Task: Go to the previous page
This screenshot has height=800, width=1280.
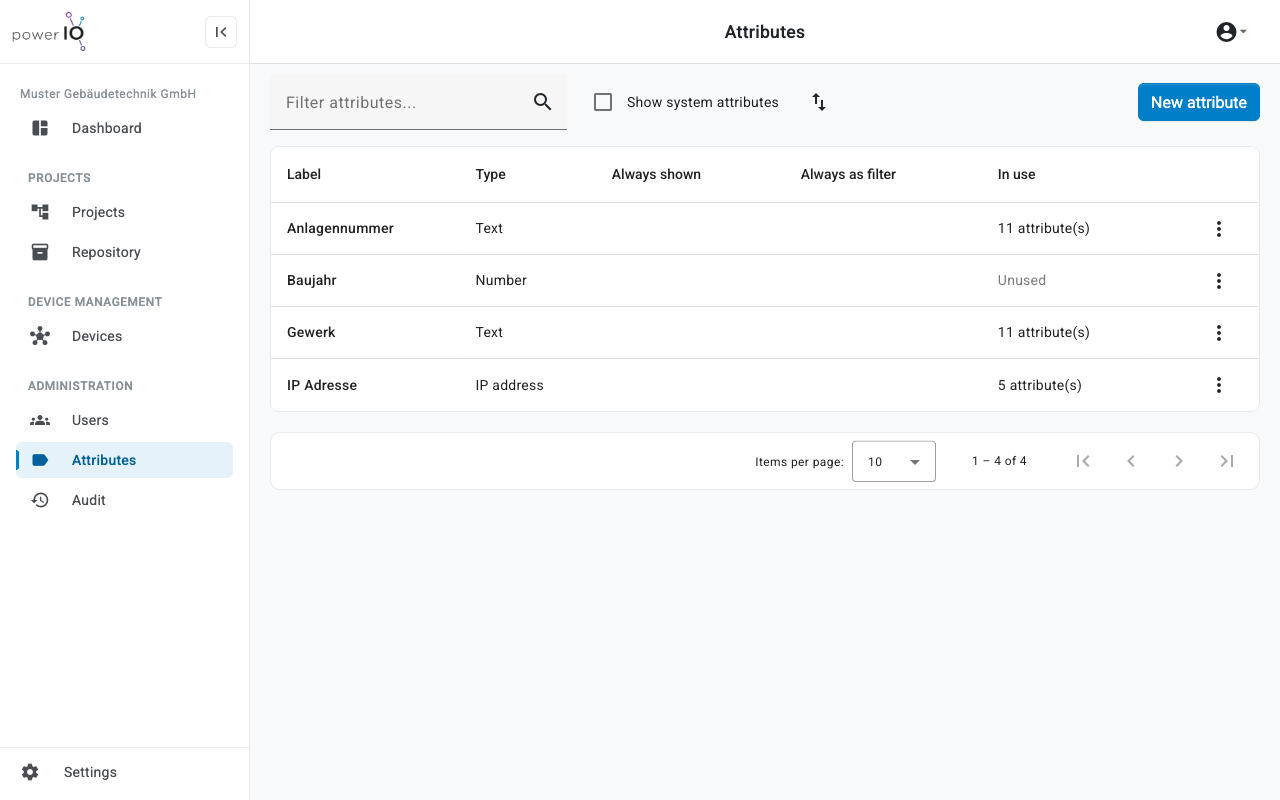Action: point(1131,461)
